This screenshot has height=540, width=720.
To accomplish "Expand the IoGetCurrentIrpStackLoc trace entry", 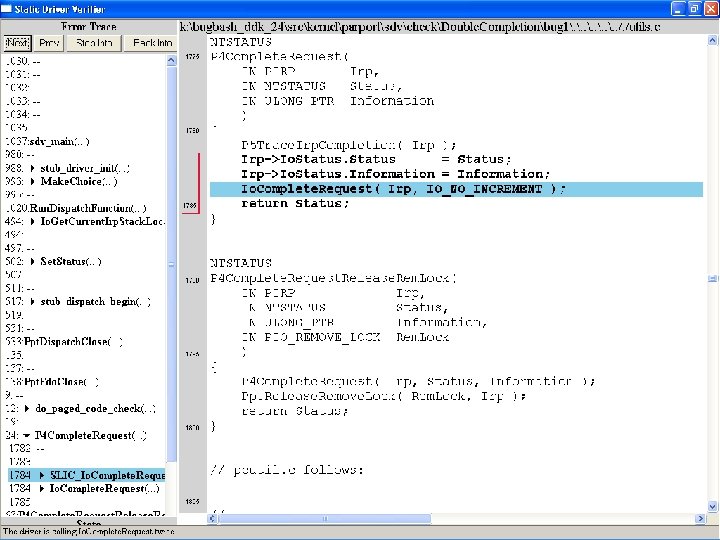I will coord(33,221).
